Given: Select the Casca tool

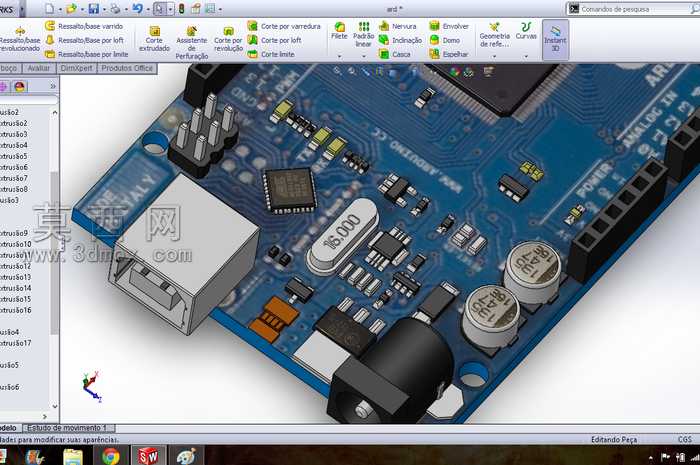Looking at the screenshot, I should tap(395, 54).
